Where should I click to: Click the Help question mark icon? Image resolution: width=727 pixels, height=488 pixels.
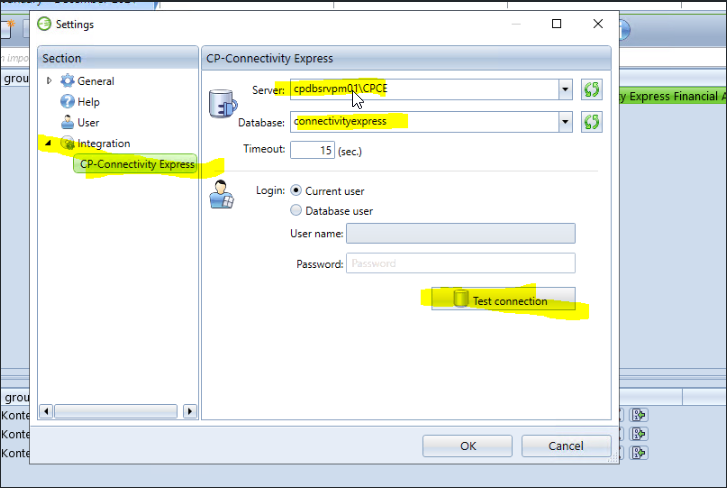coord(68,102)
